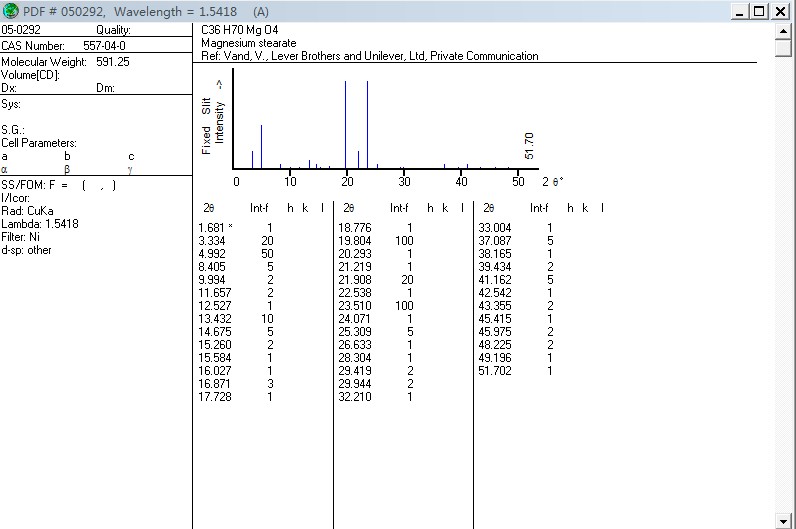Click the 2θ value 49.196
796x529 pixels.
[495, 358]
